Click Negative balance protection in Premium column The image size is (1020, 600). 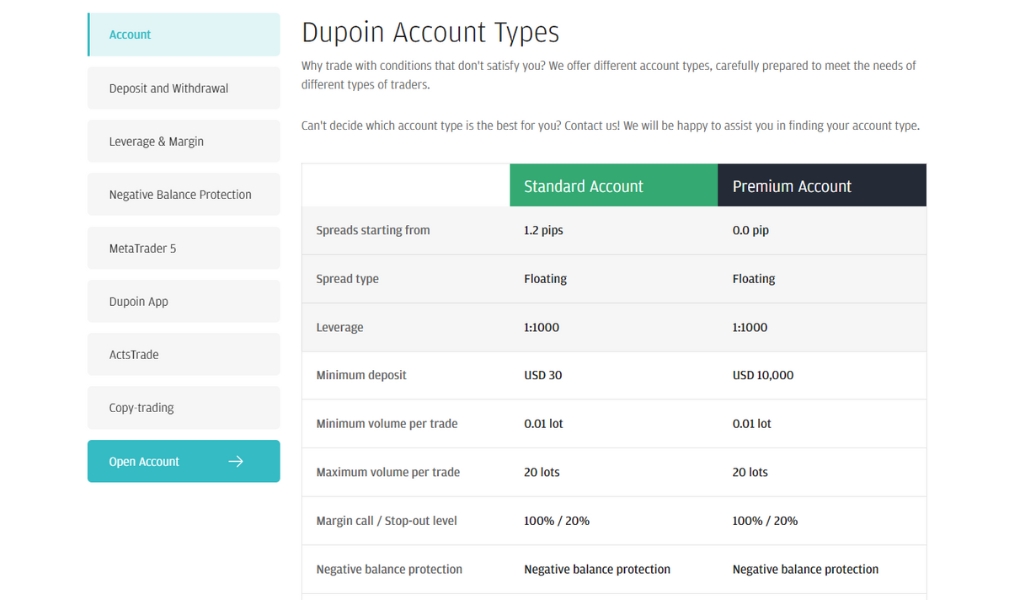pos(805,569)
